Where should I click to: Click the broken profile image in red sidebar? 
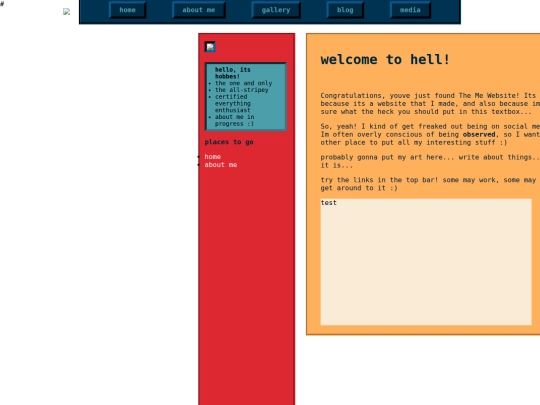pyautogui.click(x=210, y=47)
